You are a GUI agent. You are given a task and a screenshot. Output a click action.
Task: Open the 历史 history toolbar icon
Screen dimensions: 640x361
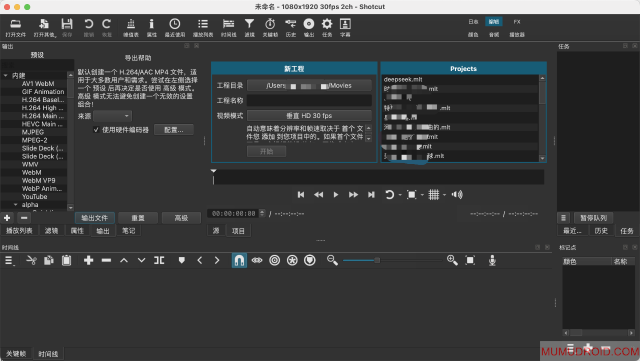point(291,27)
